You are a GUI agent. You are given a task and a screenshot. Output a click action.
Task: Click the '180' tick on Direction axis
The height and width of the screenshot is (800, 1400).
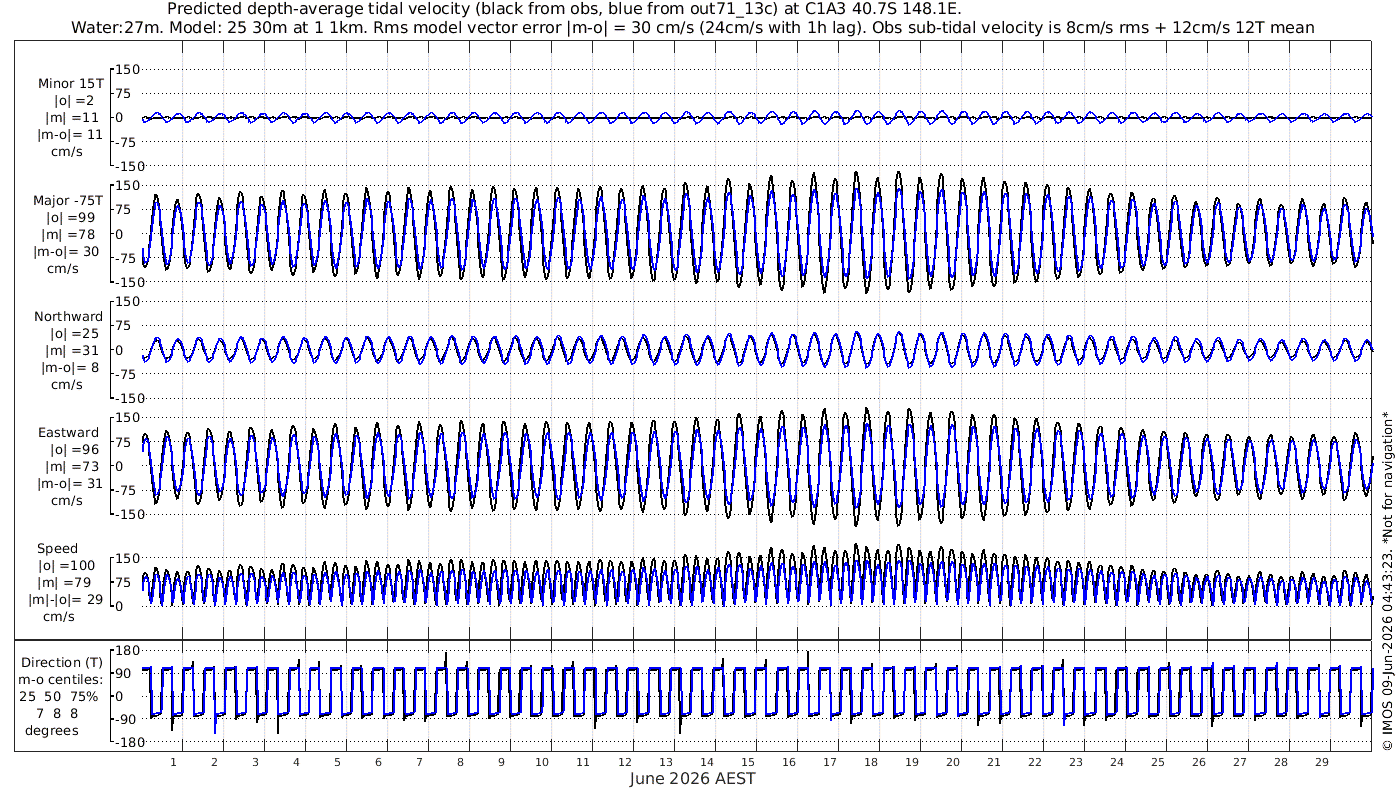[128, 651]
